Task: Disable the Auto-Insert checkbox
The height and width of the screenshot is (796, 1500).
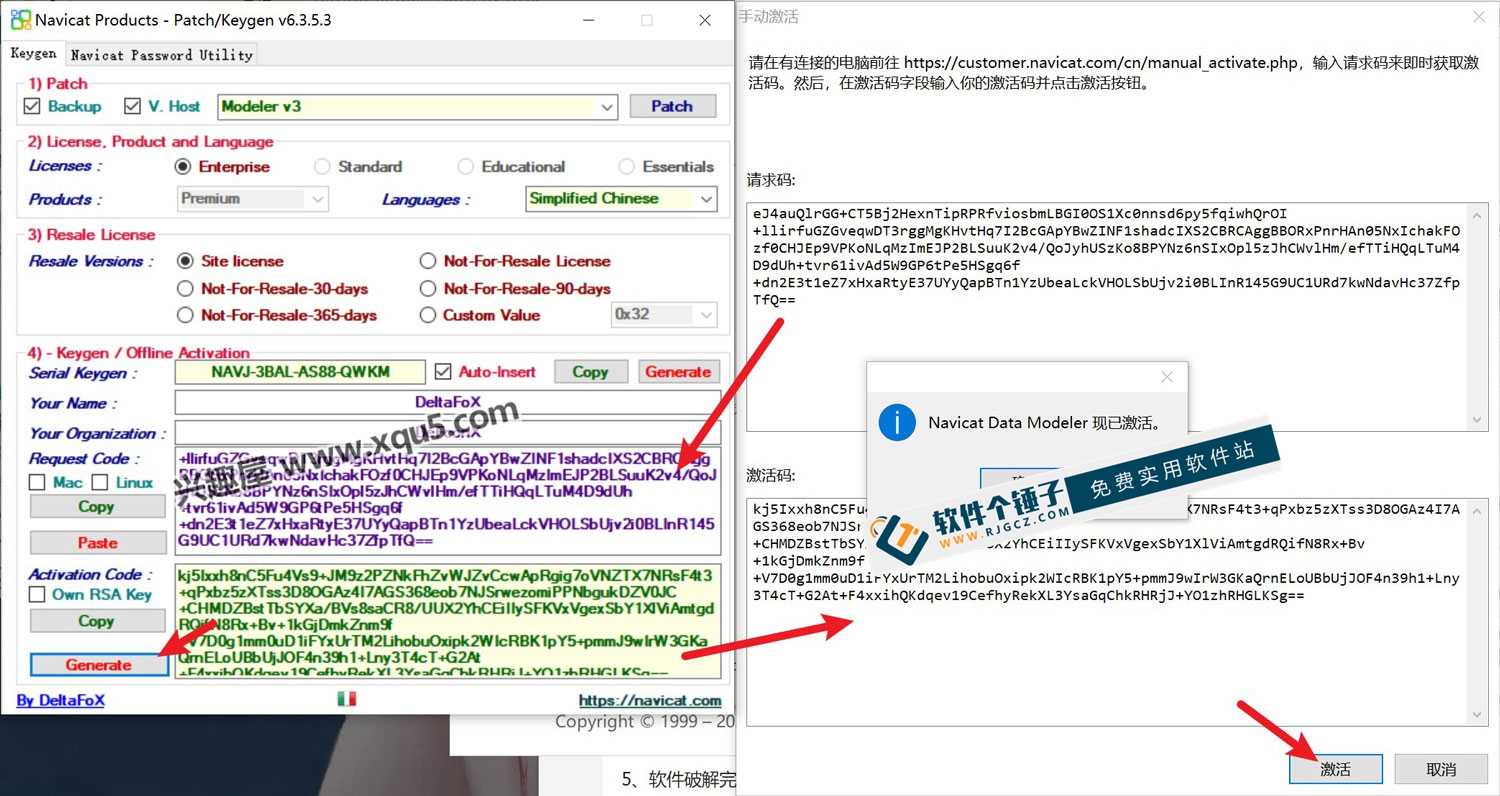Action: pos(443,371)
